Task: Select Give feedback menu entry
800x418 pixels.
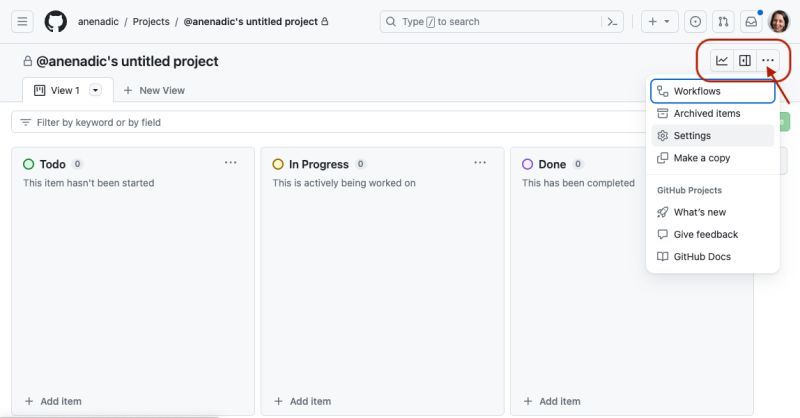Action: [713, 234]
